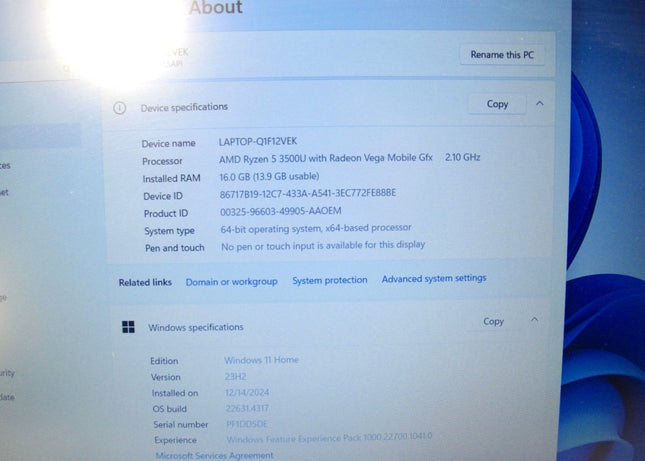Collapse the Device specifications section
Screen dimensions: 645x461
(x=540, y=104)
